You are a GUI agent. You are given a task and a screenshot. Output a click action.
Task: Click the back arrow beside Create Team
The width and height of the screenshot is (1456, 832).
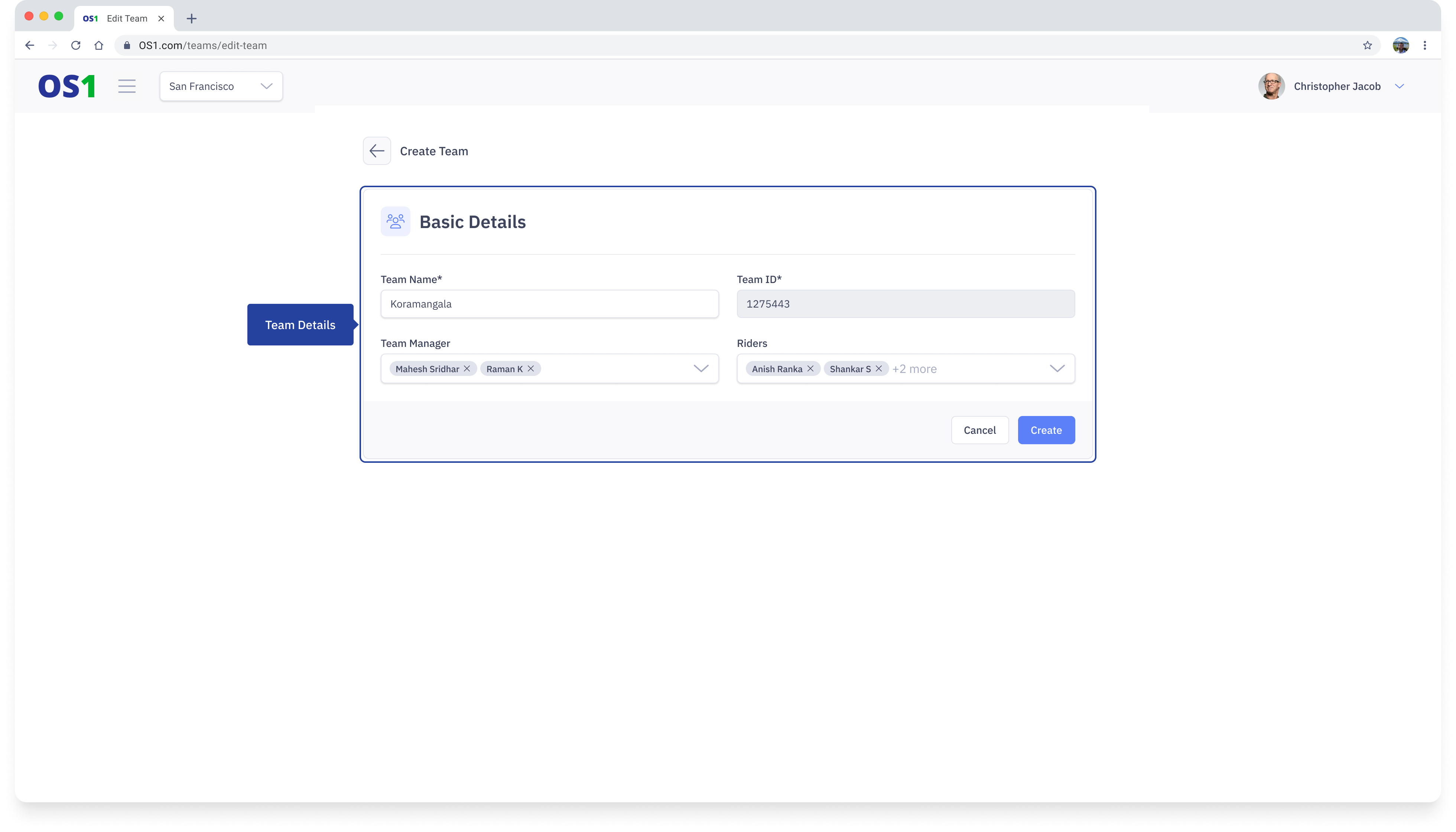pos(377,151)
